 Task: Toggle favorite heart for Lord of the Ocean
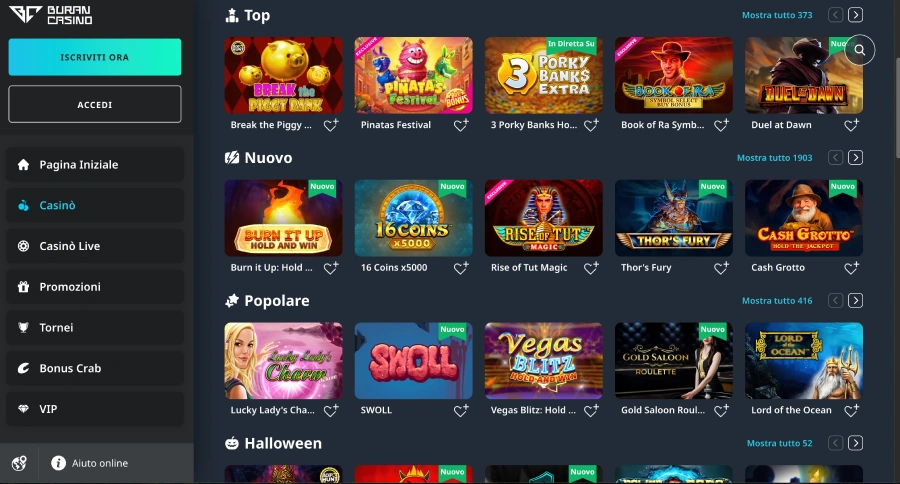pos(852,410)
